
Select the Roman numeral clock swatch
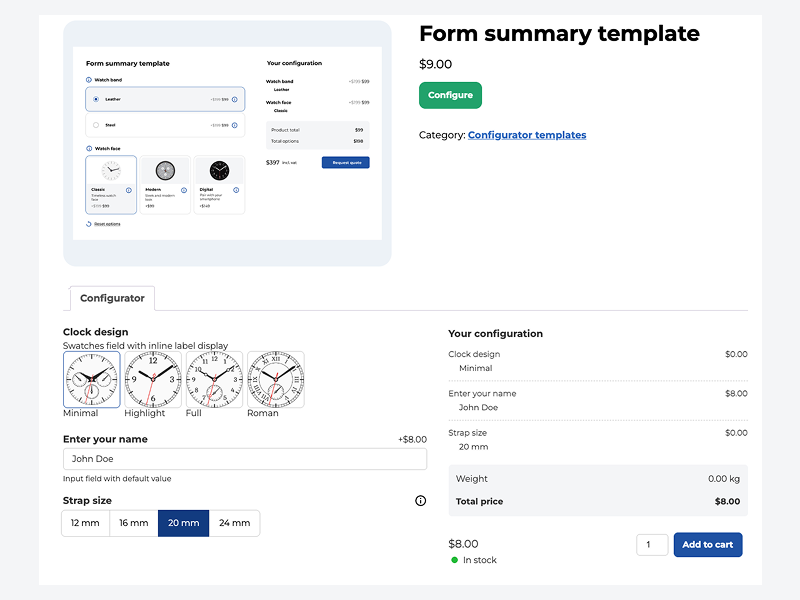pyautogui.click(x=276, y=379)
